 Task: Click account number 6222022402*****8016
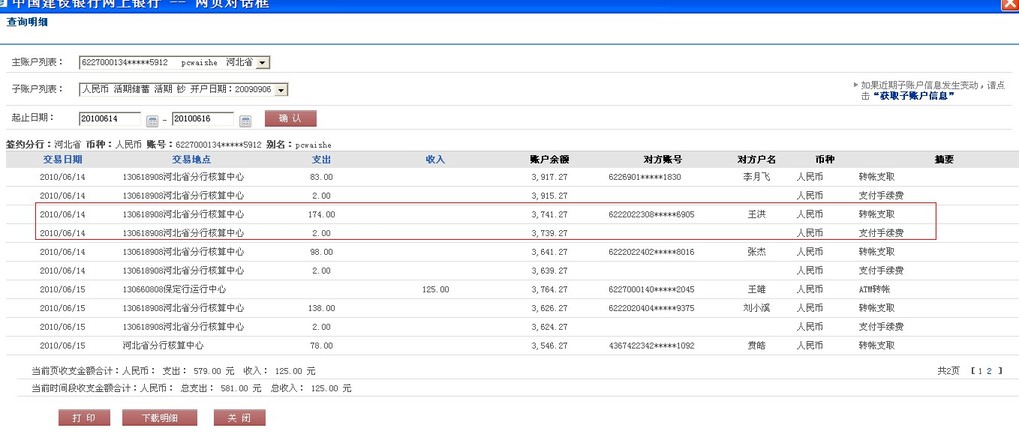pyautogui.click(x=651, y=252)
